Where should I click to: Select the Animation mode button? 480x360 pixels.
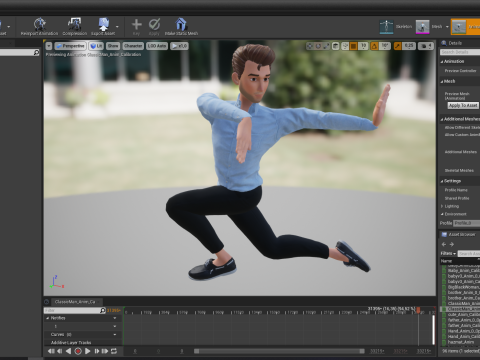point(466,27)
